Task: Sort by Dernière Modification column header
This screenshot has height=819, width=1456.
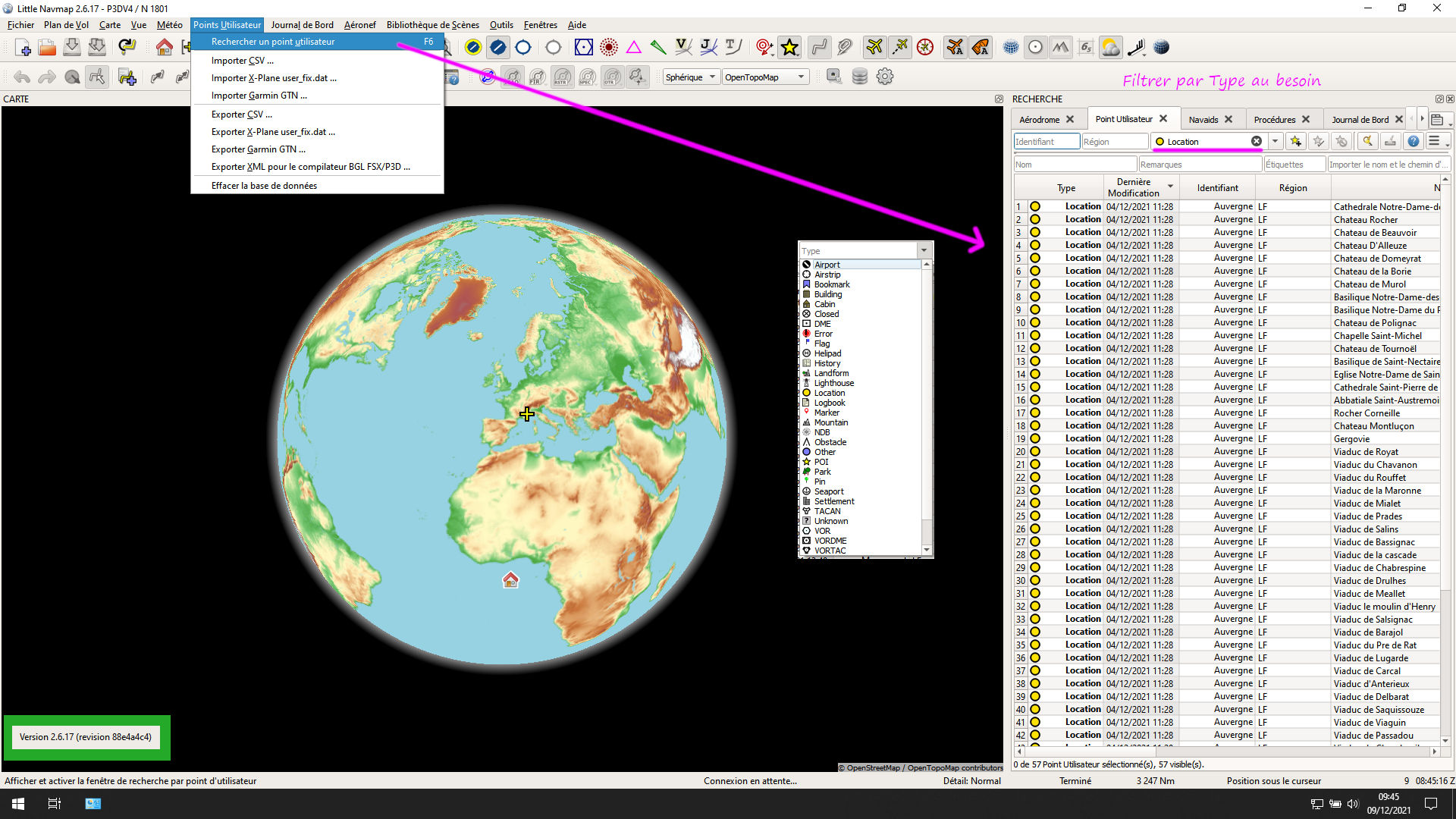Action: tap(1133, 187)
